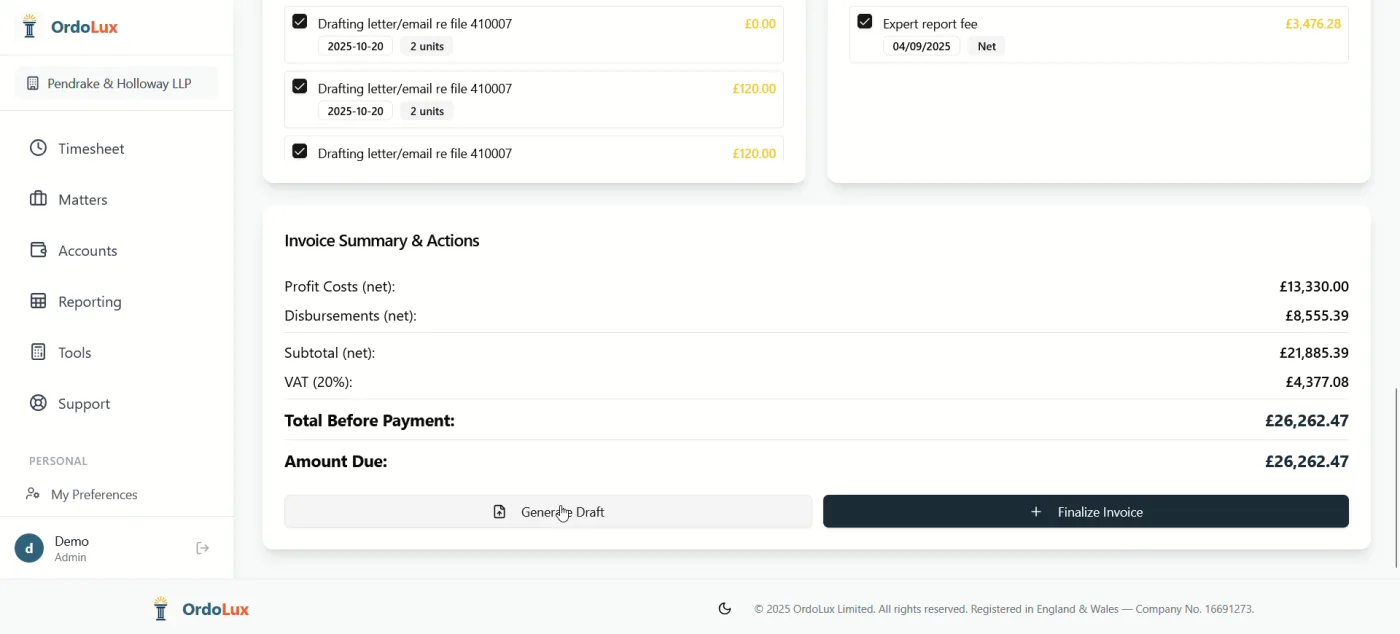The image size is (1400, 634).
Task: Deselect the £120.00 Drafting letter entry
Action: tap(299, 87)
